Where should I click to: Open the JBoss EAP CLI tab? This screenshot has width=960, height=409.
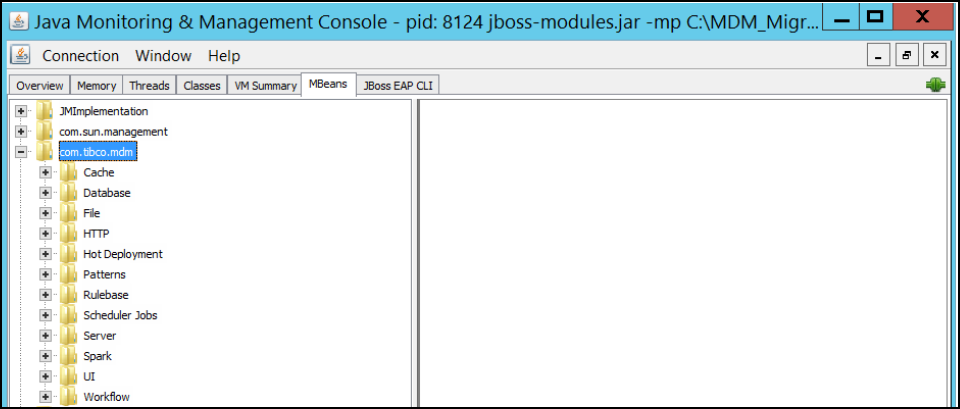(x=398, y=86)
